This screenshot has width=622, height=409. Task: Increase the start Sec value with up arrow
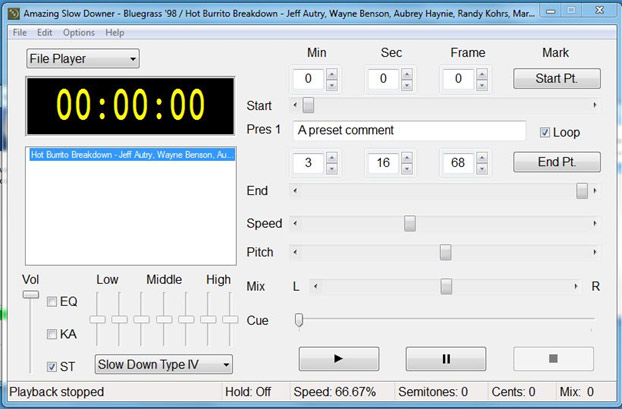(407, 74)
